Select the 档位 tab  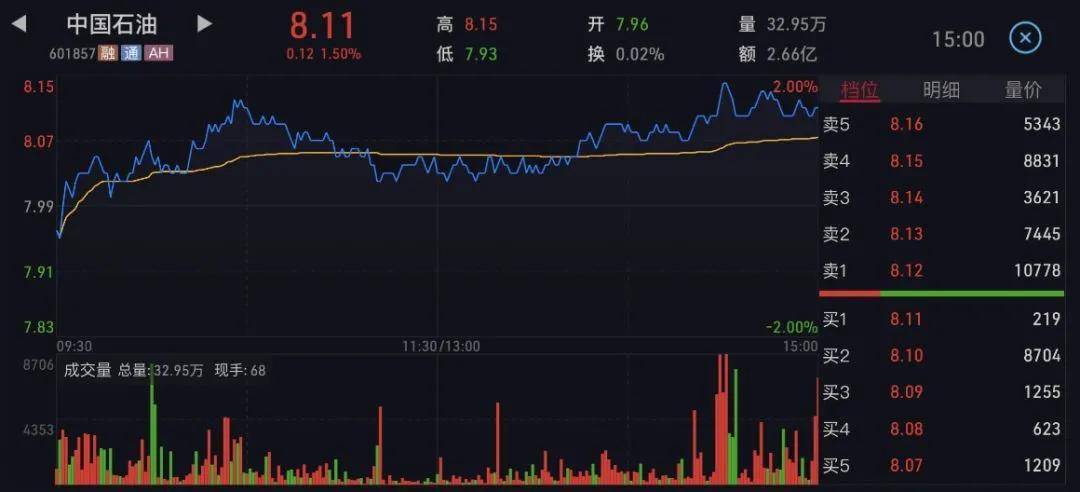tap(860, 90)
